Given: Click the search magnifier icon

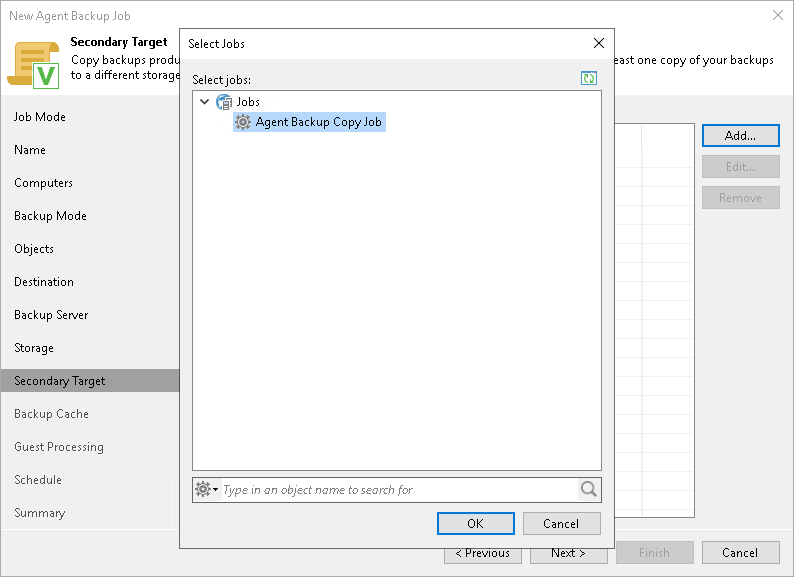Looking at the screenshot, I should click(x=588, y=489).
